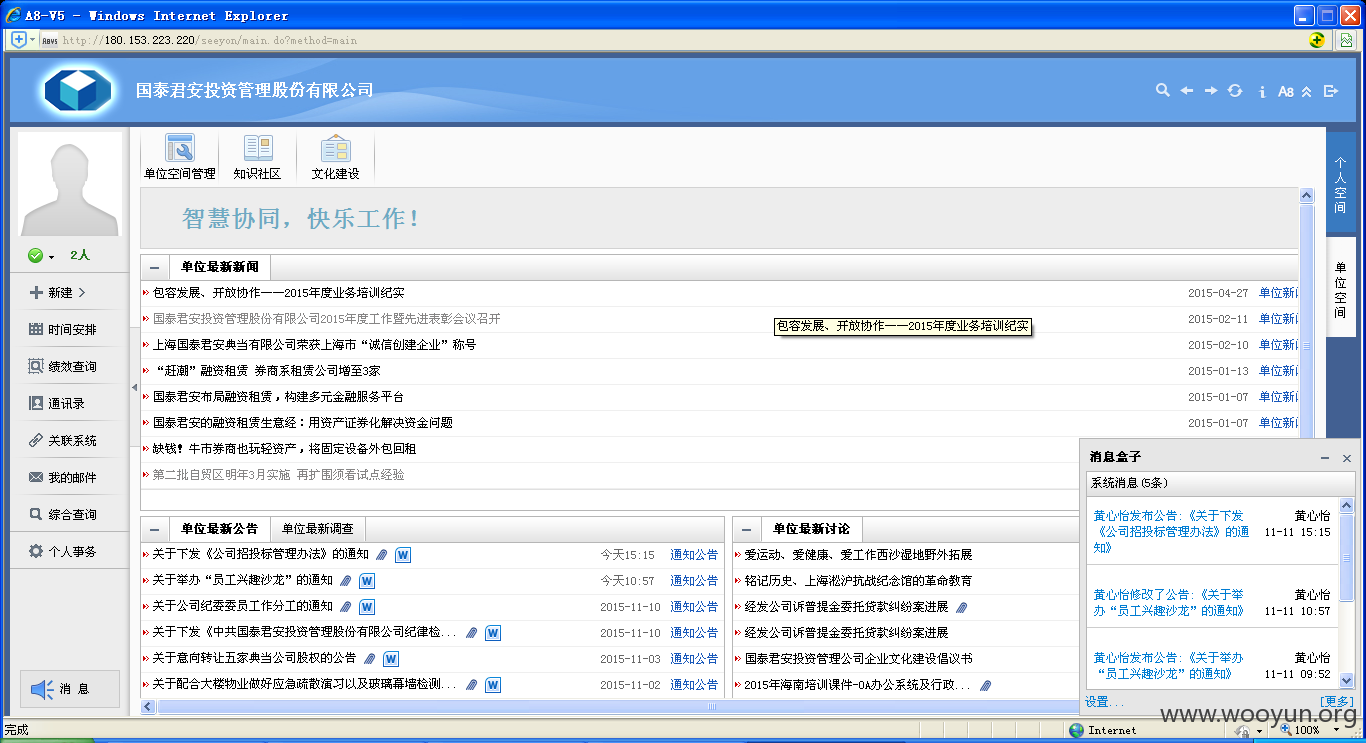This screenshot has width=1366, height=743.
Task: Open the info 'i' icon in header
Action: tap(1262, 91)
